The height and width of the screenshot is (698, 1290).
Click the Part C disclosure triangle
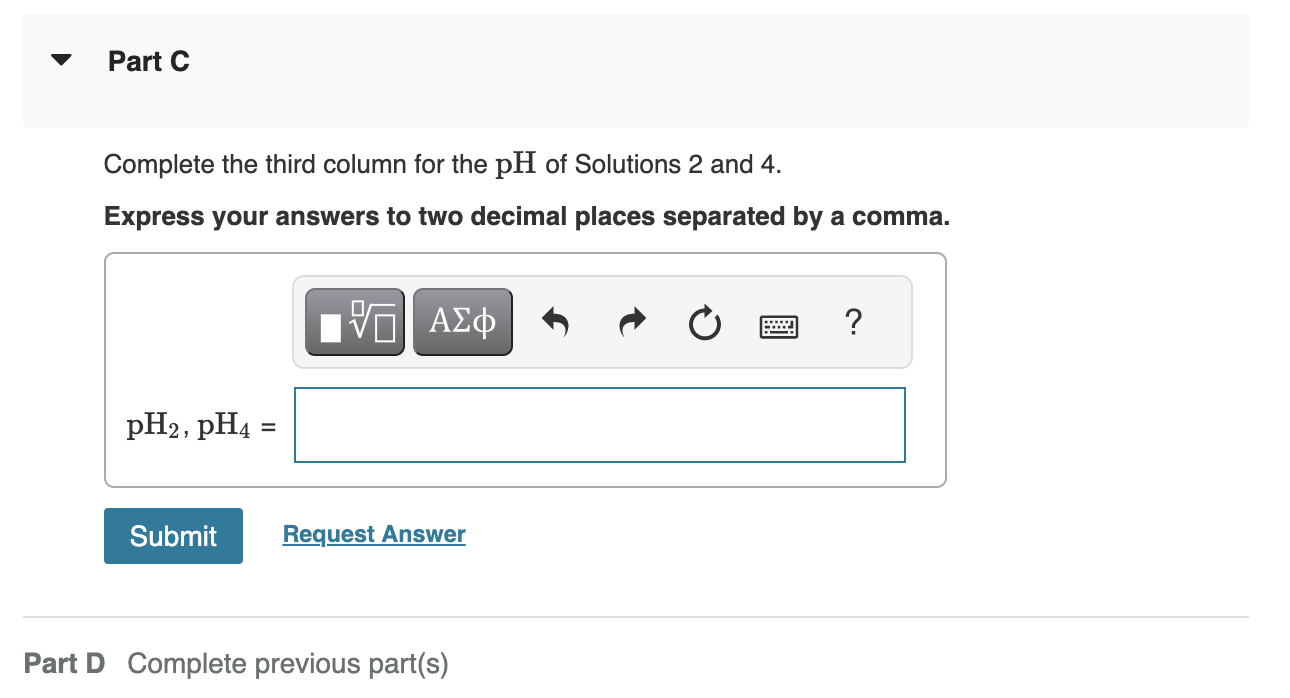pos(61,59)
